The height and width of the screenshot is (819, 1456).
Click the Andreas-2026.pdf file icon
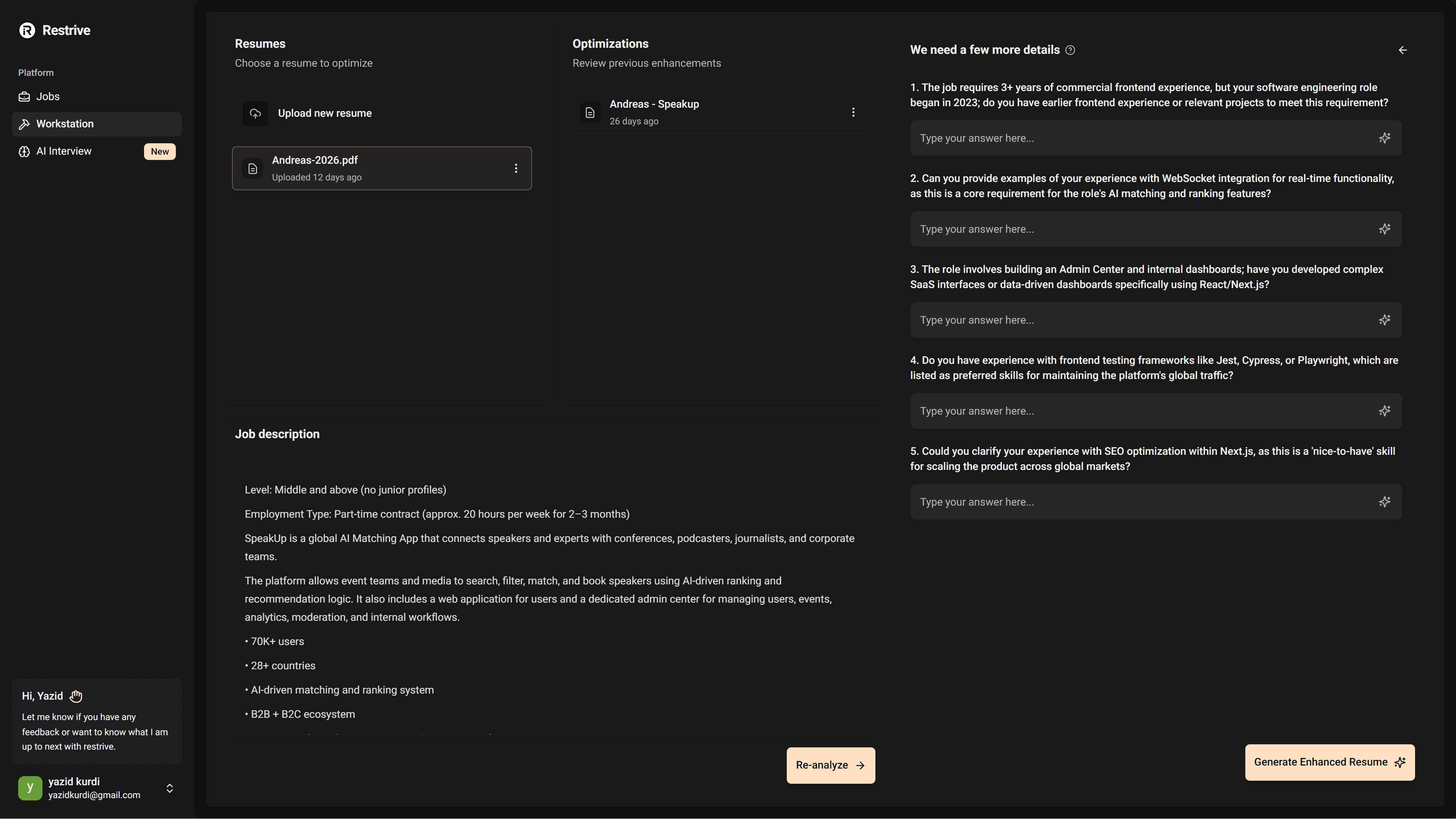[252, 168]
